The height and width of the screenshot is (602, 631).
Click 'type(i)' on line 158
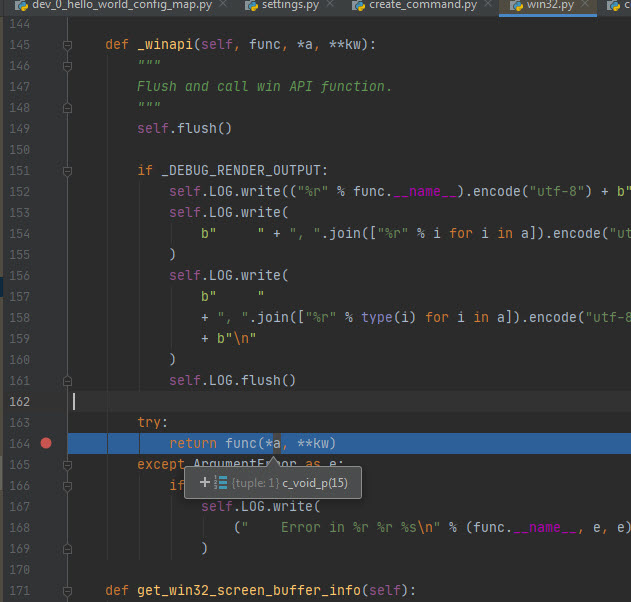tap(388, 317)
